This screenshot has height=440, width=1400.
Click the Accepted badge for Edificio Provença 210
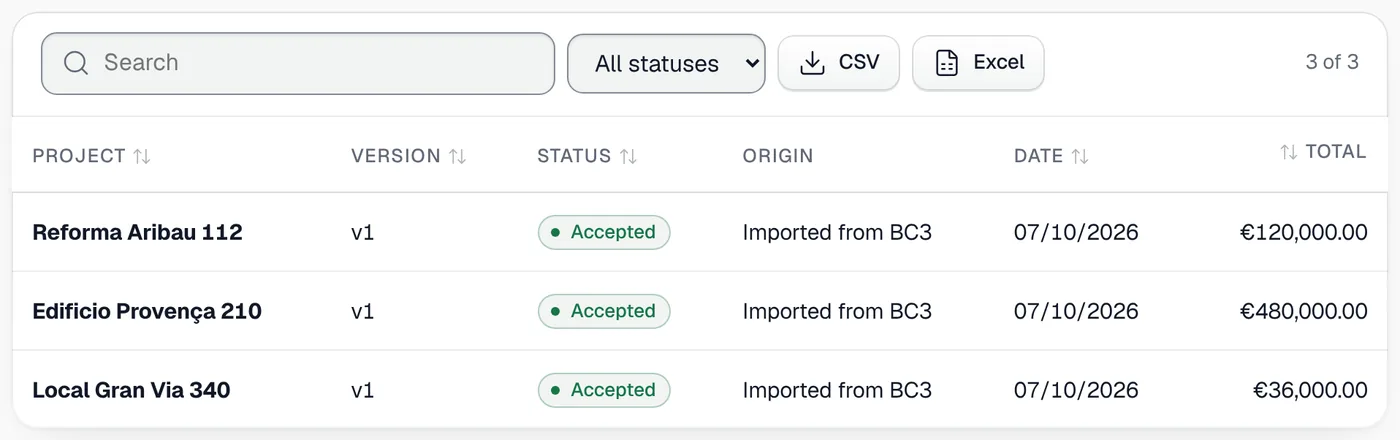604,311
